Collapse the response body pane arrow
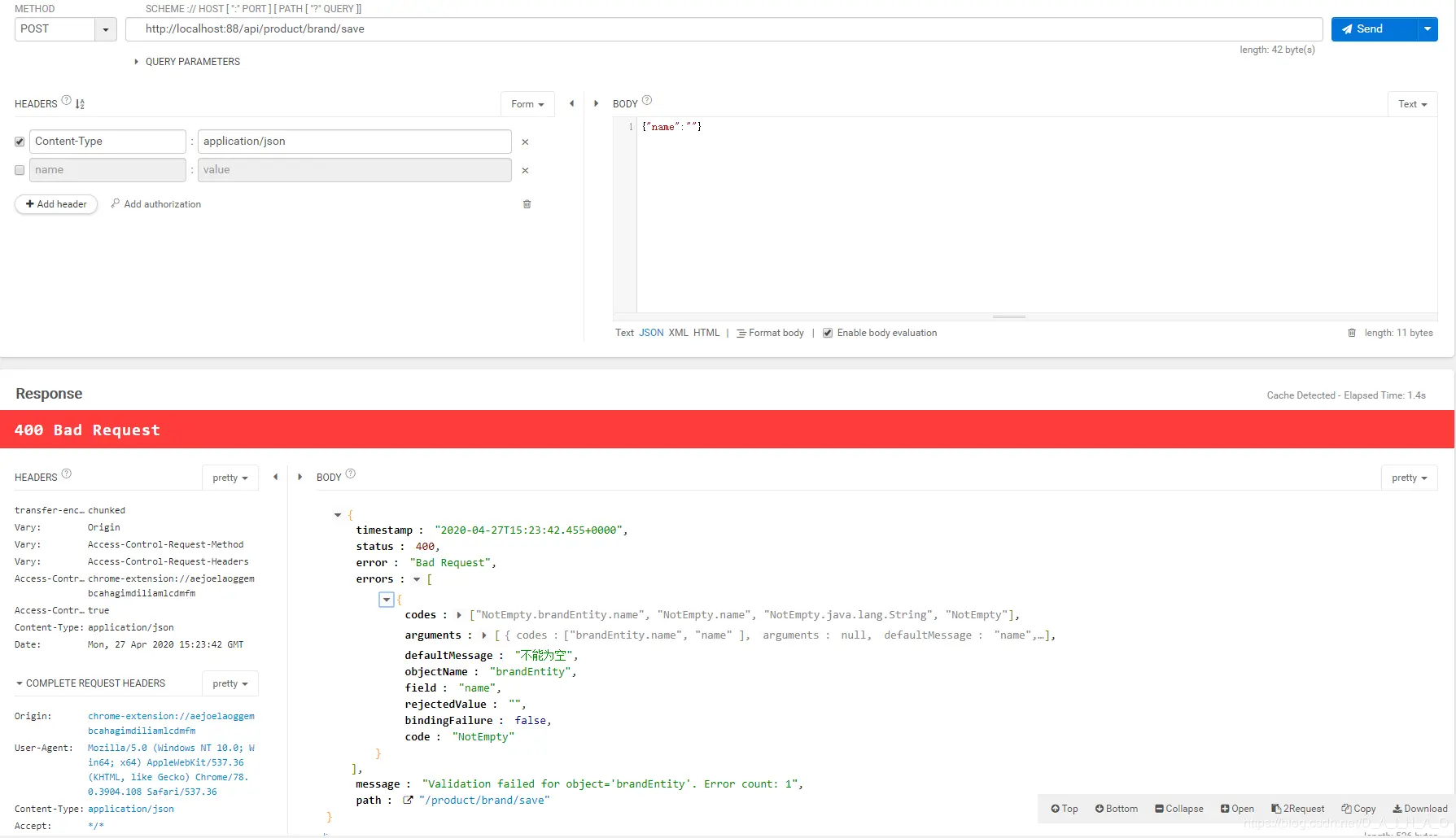 pyautogui.click(x=300, y=477)
